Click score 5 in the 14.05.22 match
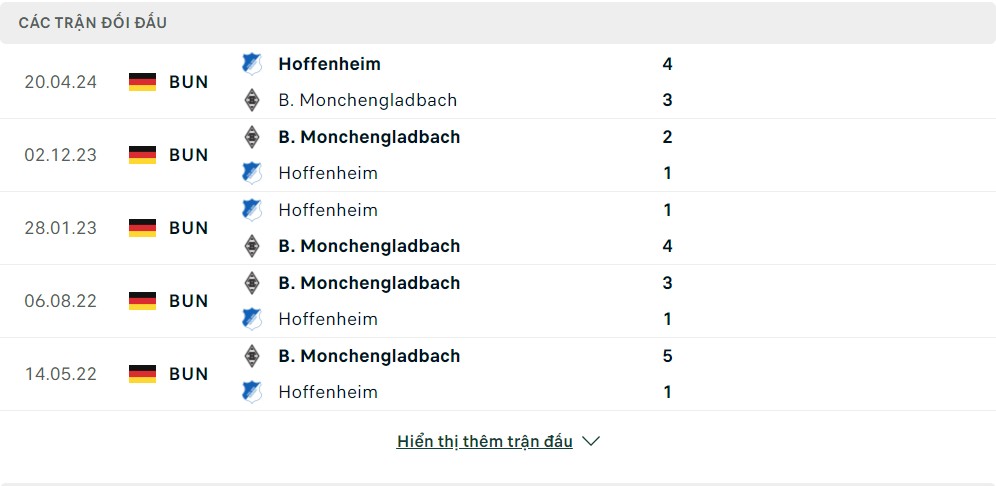 click(x=667, y=356)
